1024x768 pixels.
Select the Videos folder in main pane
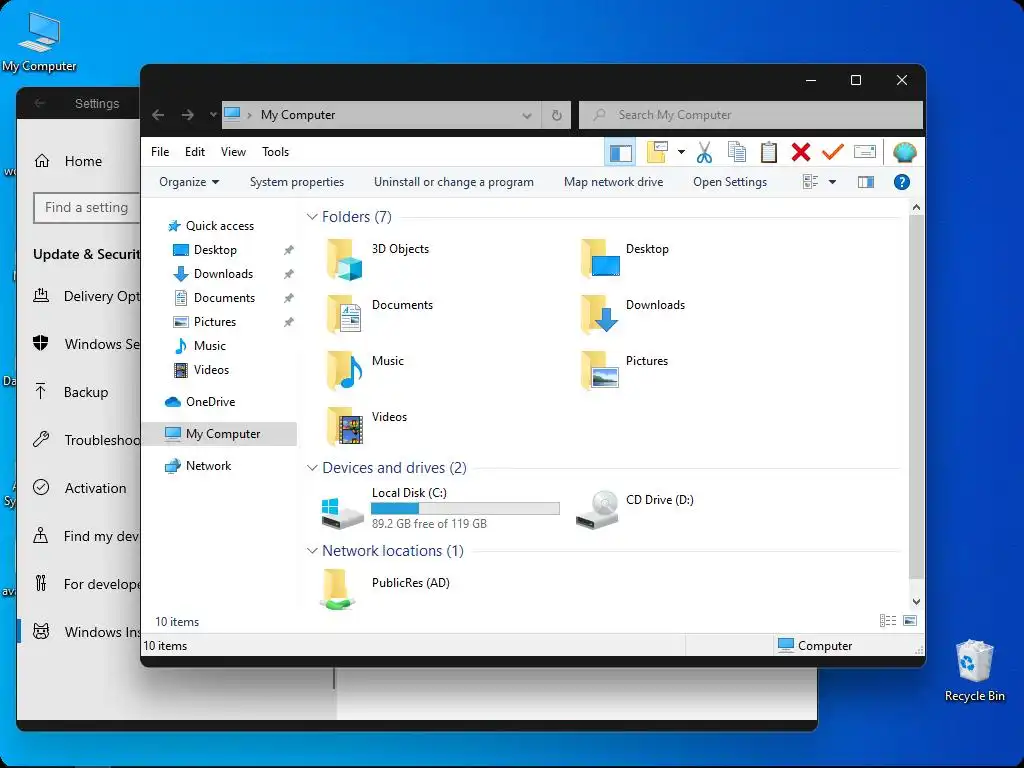coord(366,426)
